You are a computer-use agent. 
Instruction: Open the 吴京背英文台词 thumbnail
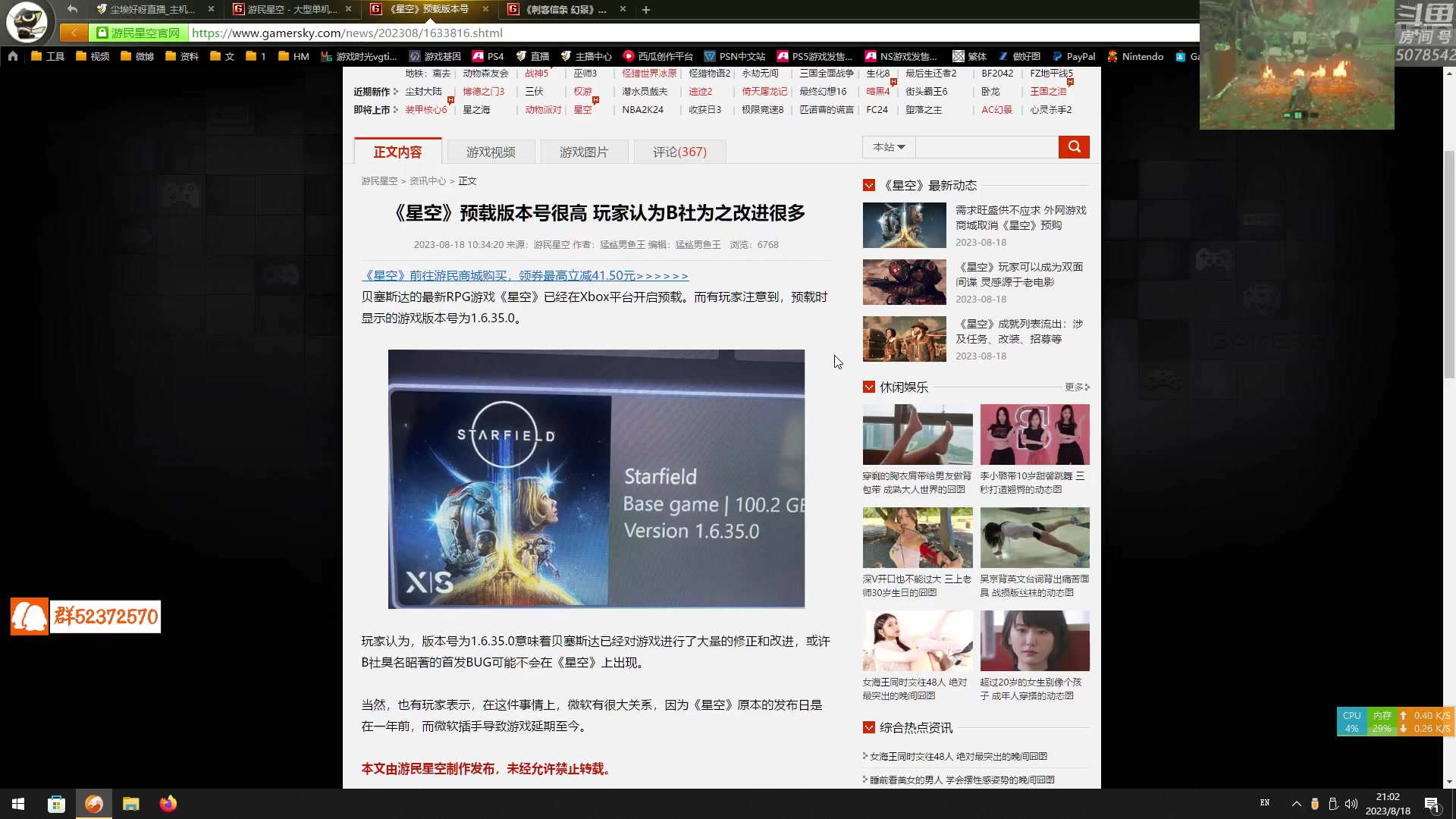(1034, 537)
